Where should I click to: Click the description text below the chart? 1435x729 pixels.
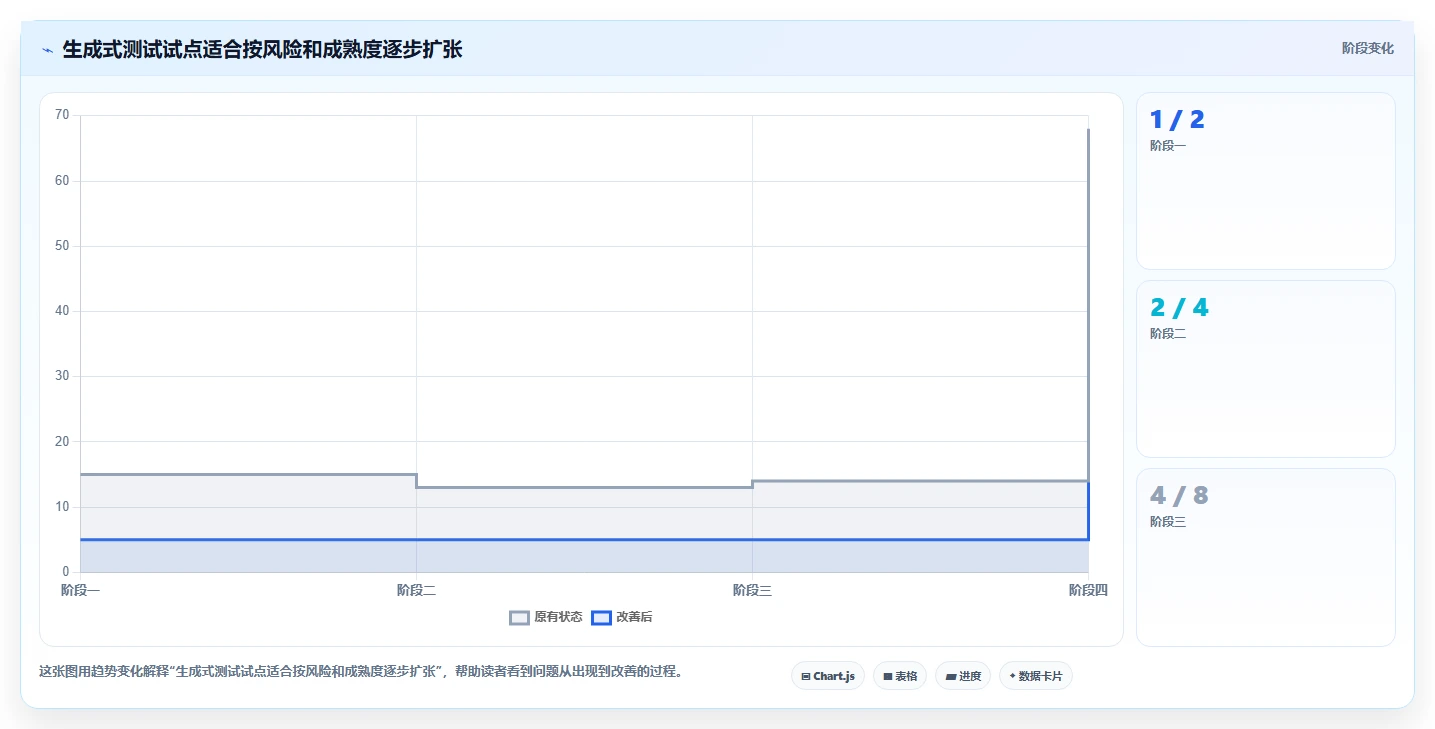[363, 671]
